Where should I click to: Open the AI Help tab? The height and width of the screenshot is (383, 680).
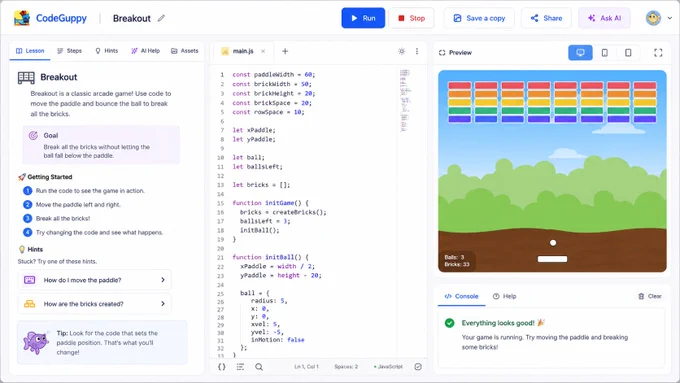click(145, 51)
